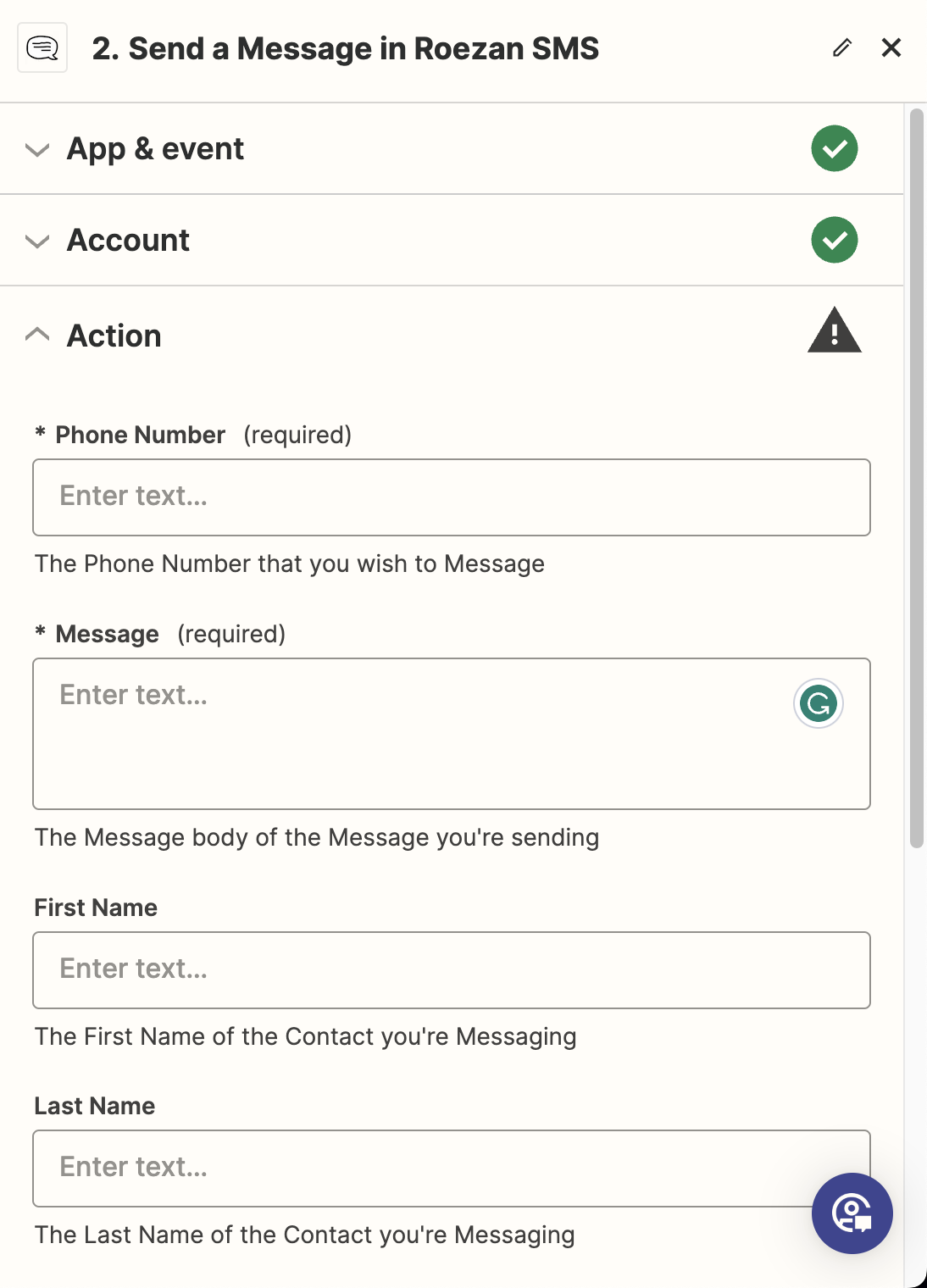The image size is (927, 1288).
Task: Close the step editor panel
Action: [x=891, y=48]
